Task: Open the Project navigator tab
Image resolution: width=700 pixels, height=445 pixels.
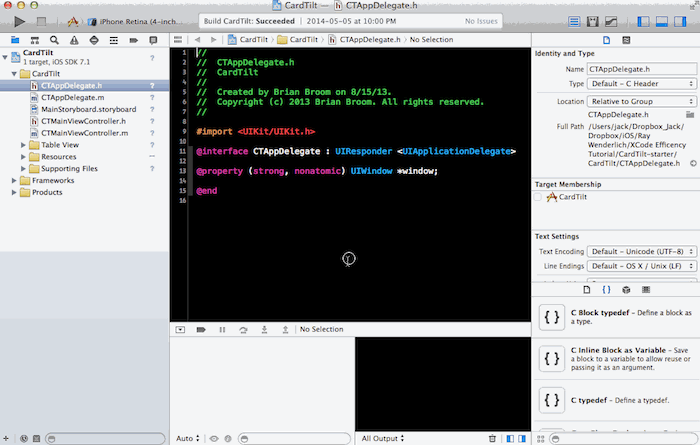Action: 15,40
